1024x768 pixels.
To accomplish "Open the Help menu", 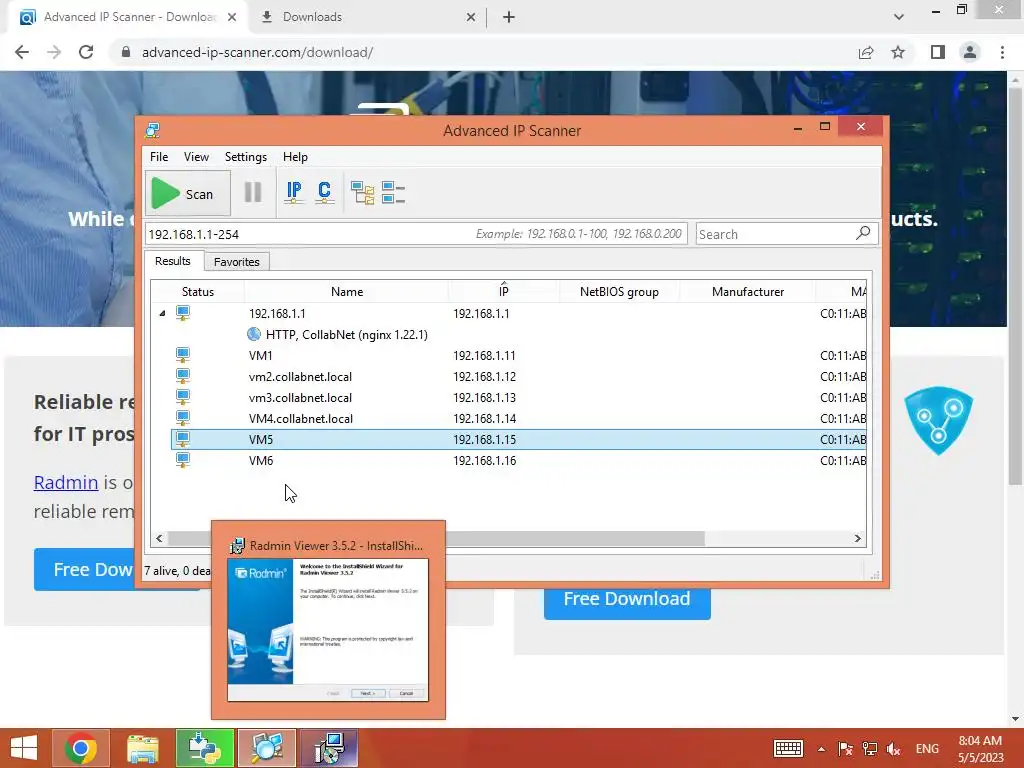I will (295, 157).
